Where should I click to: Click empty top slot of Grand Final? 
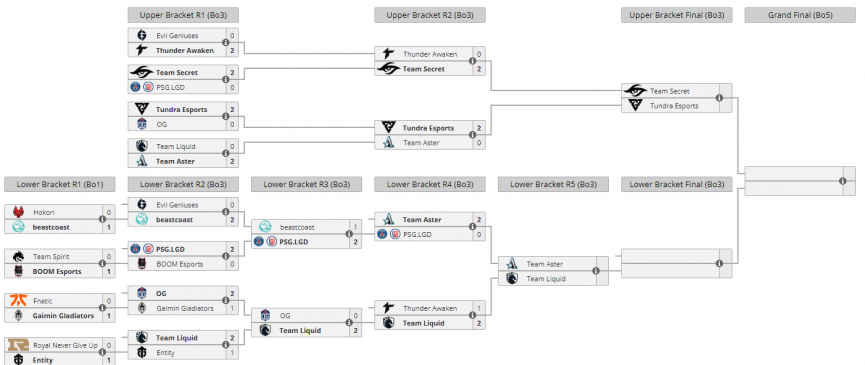[794, 174]
